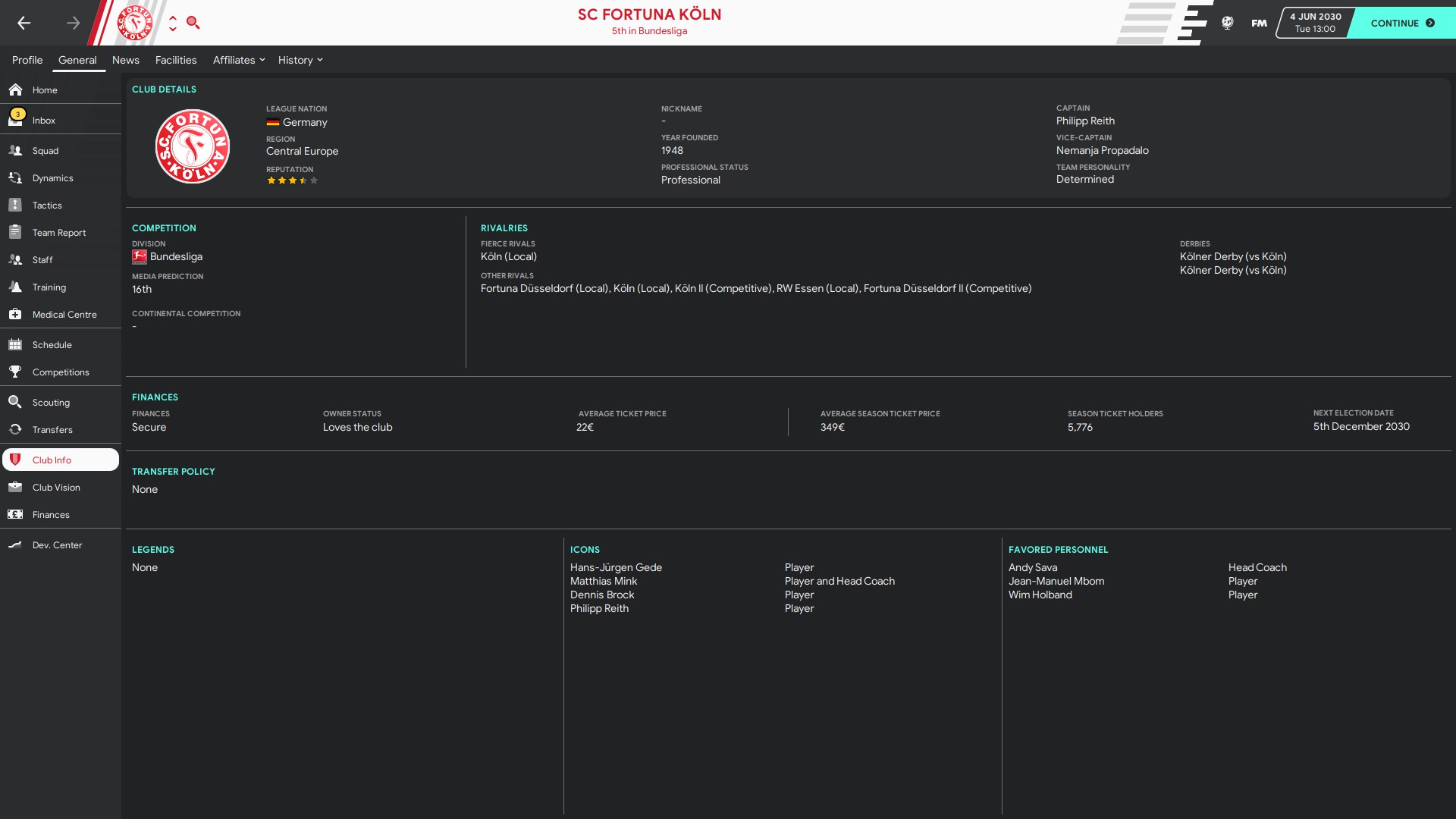The width and height of the screenshot is (1456, 819).
Task: Expand the History dropdown tab
Action: point(300,60)
